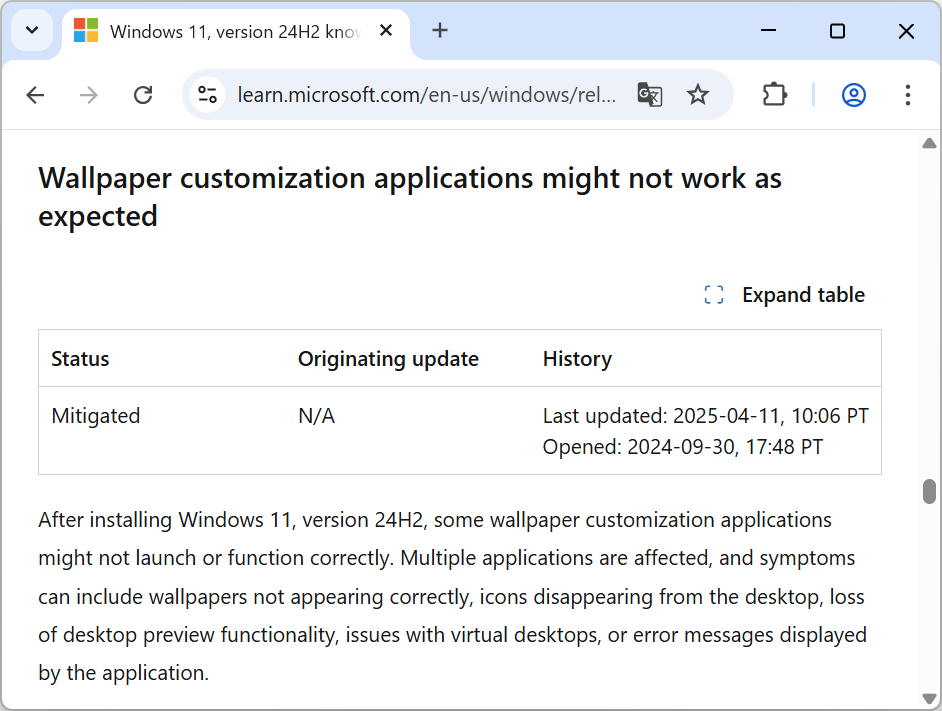
Task: Click the learn.microsoft.com address bar
Action: click(x=425, y=95)
